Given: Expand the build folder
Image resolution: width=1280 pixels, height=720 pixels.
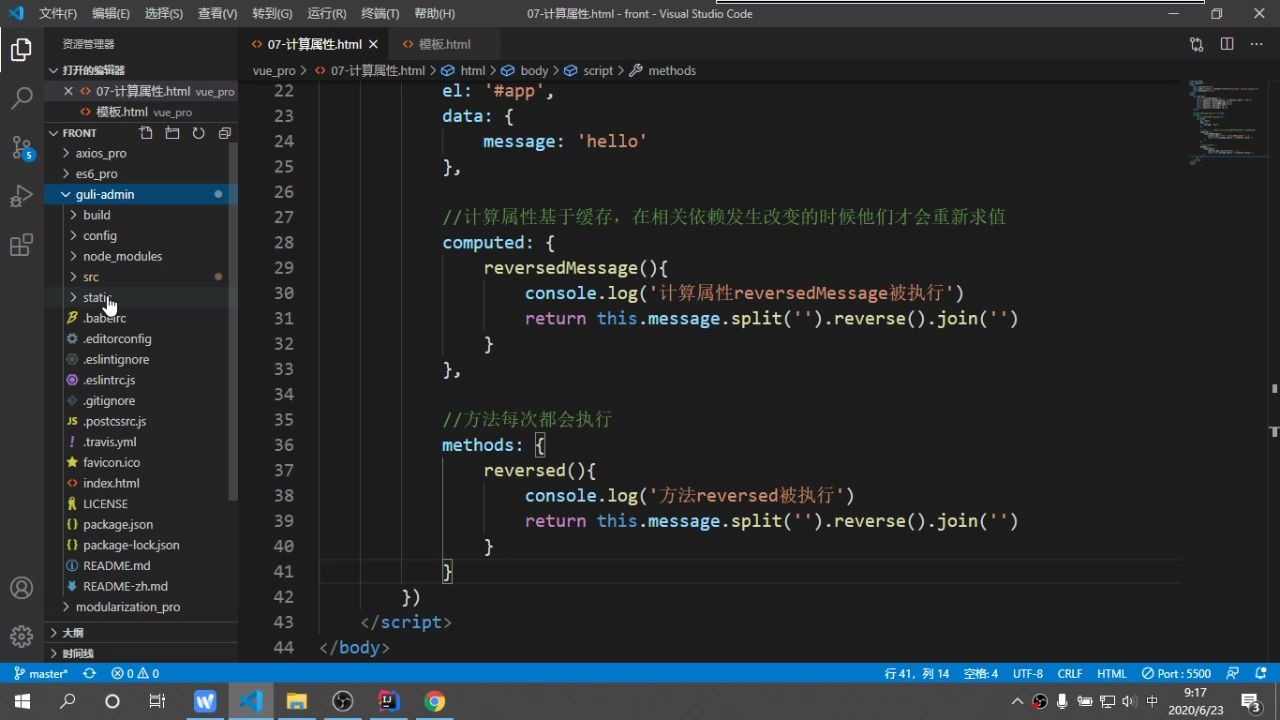Looking at the screenshot, I should 96,215.
